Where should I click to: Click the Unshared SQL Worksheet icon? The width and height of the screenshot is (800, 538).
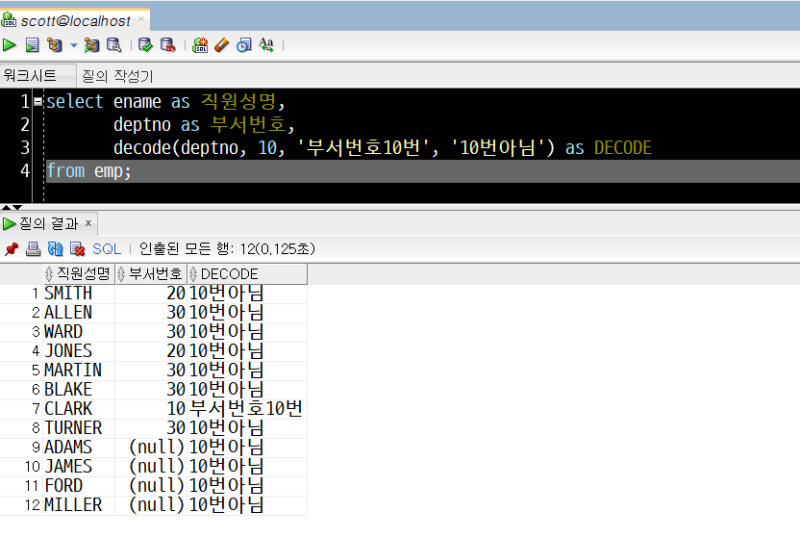[x=200, y=45]
